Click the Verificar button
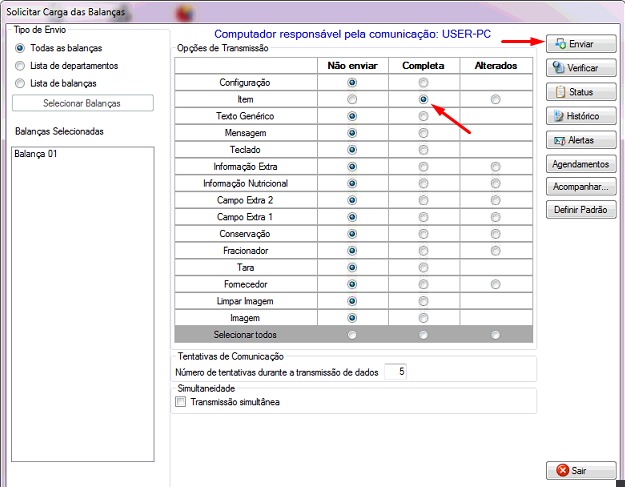This screenshot has height=487, width=625. [x=581, y=68]
